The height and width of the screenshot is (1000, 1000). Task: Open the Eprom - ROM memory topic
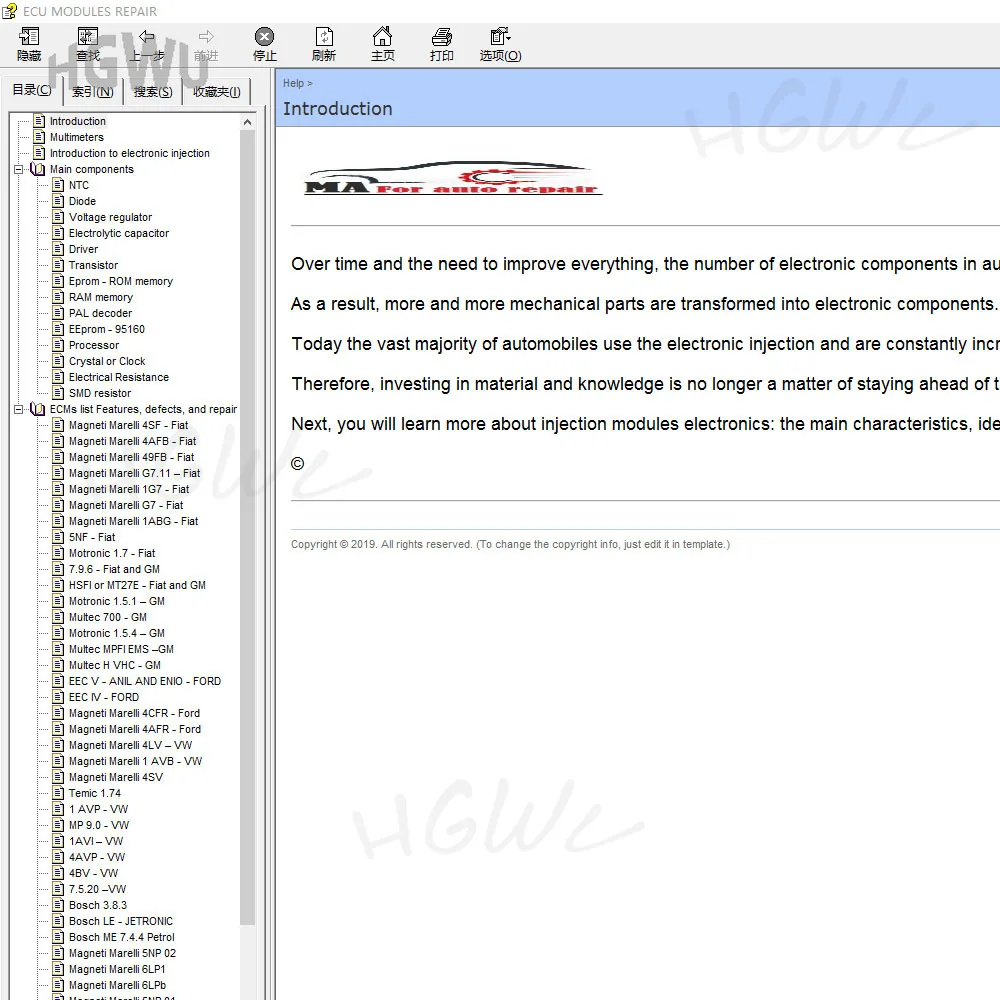(x=121, y=281)
